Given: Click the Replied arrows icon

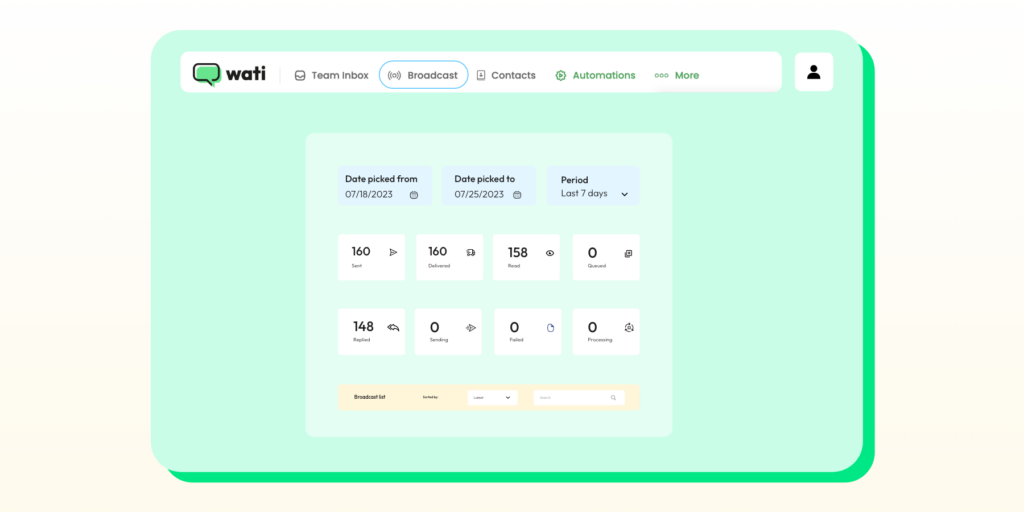Looking at the screenshot, I should (393, 327).
